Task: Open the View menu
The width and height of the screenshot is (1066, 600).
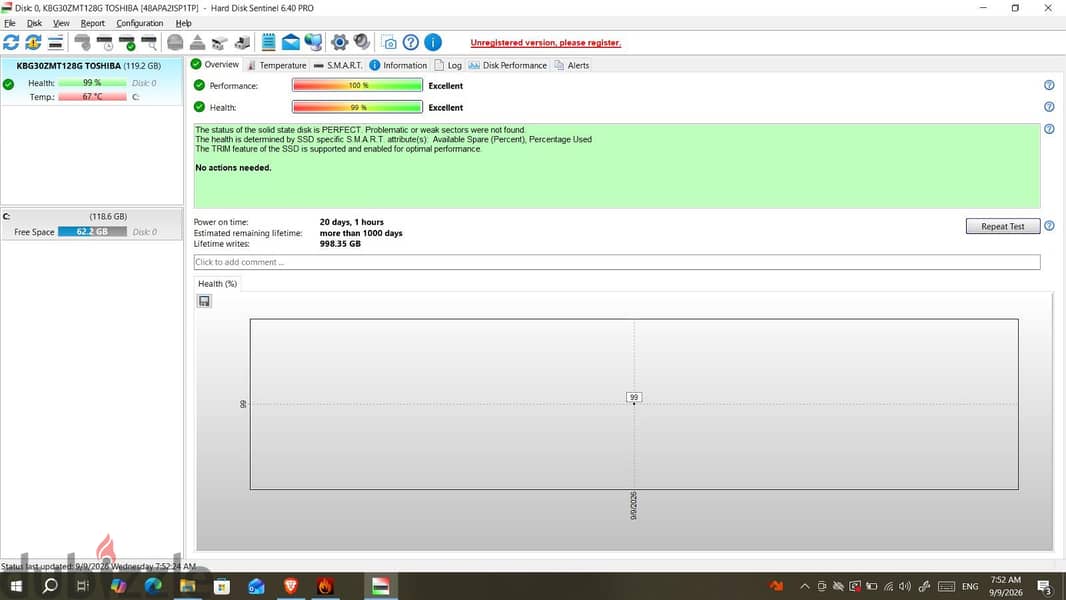Action: pos(61,23)
